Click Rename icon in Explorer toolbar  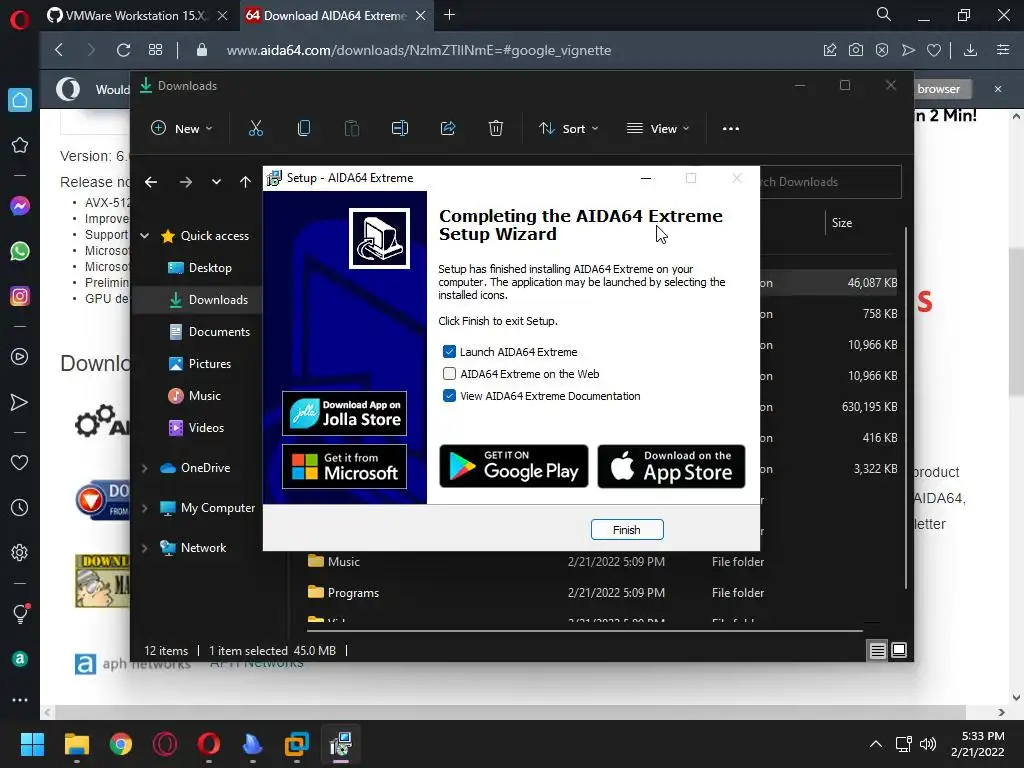[x=400, y=129]
